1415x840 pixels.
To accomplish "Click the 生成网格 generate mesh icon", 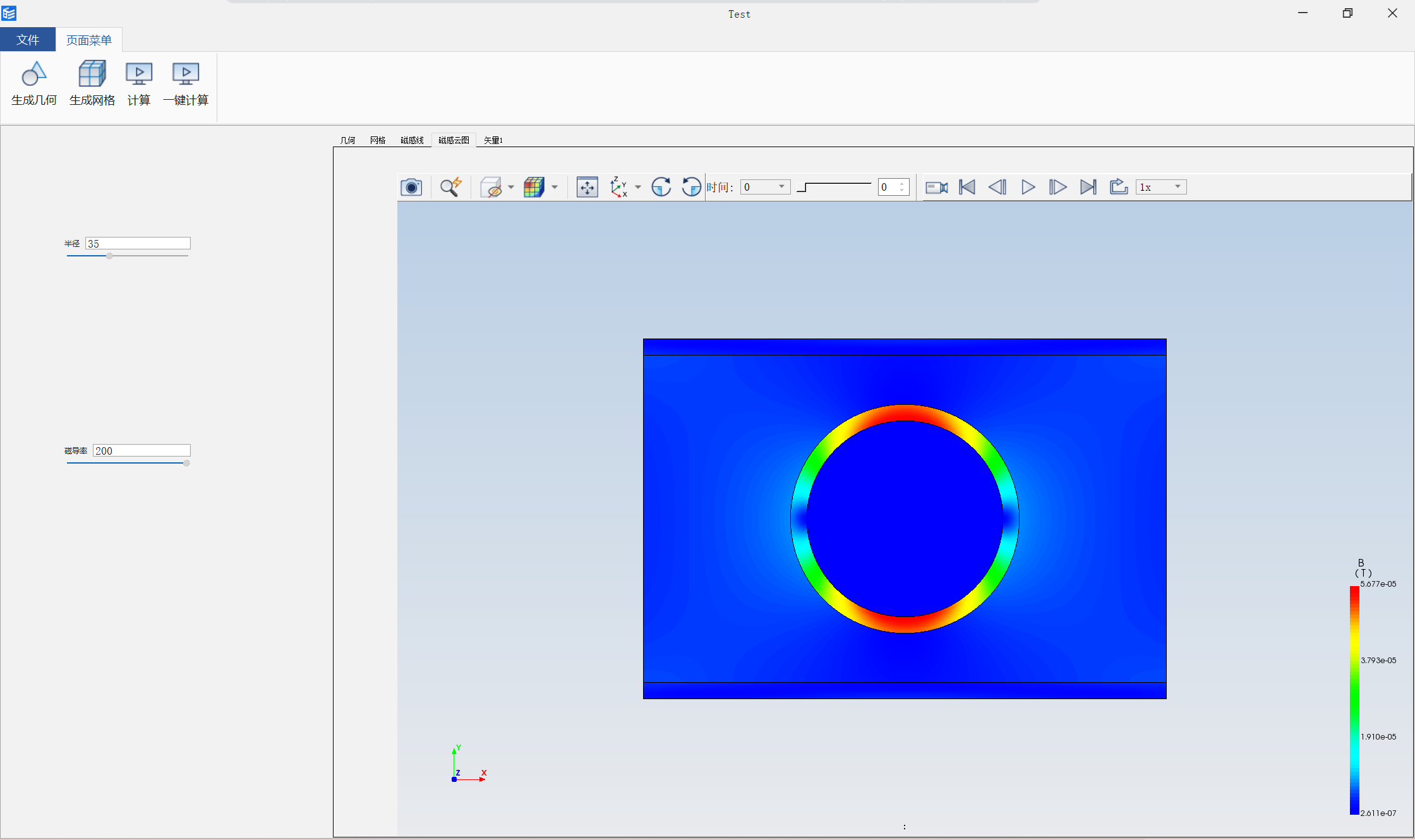I will point(92,74).
